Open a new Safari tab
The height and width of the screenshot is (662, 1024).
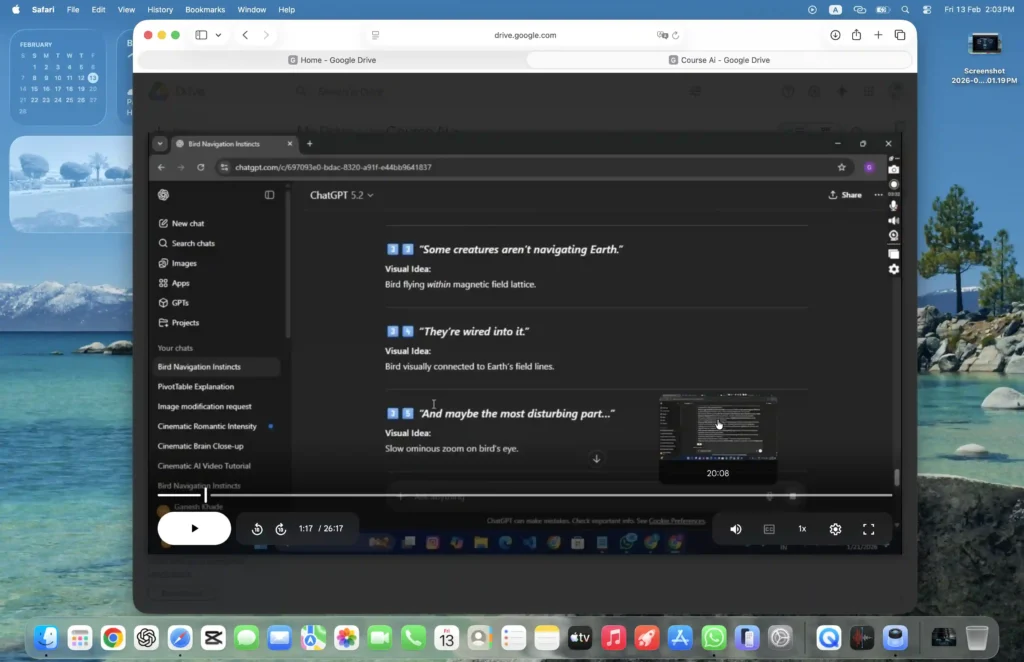tap(878, 35)
